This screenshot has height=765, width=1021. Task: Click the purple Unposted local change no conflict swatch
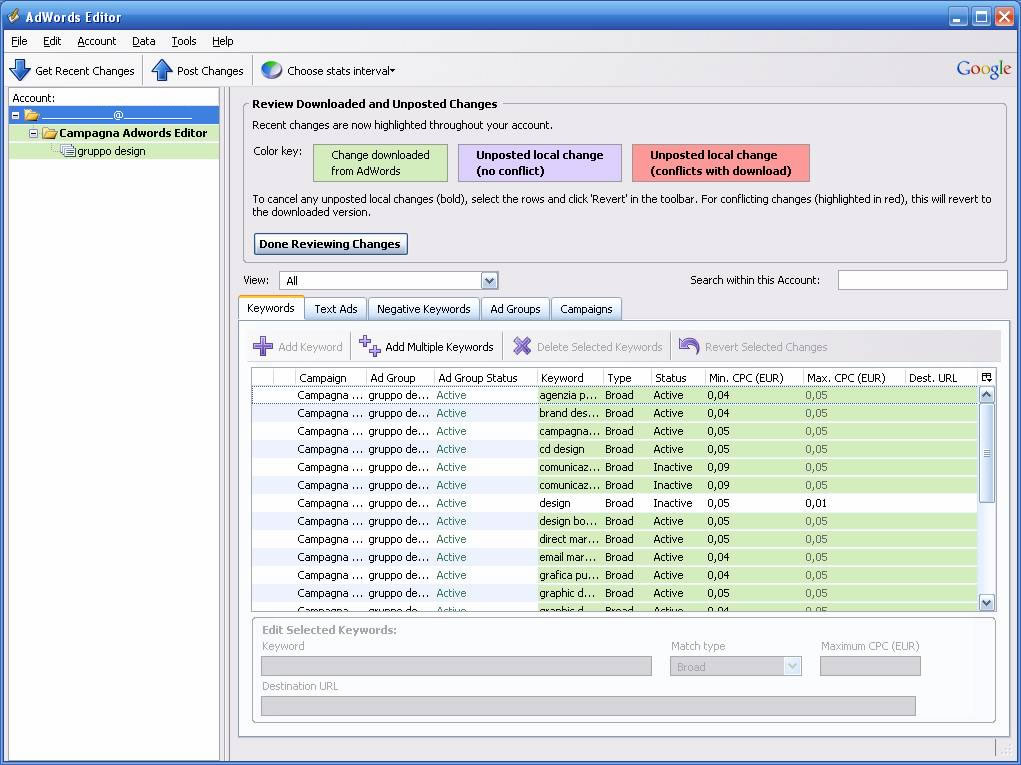(540, 163)
